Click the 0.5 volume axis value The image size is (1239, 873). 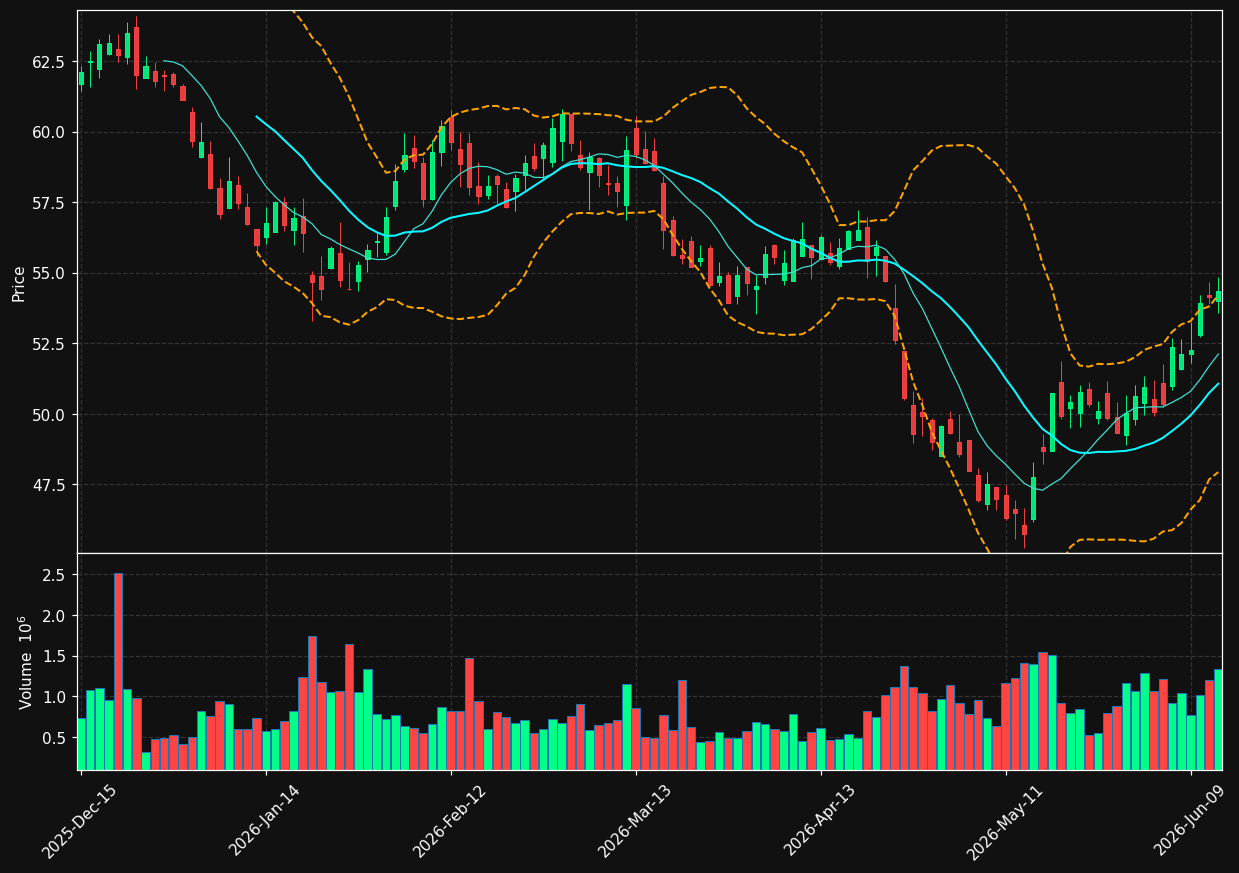click(54, 738)
